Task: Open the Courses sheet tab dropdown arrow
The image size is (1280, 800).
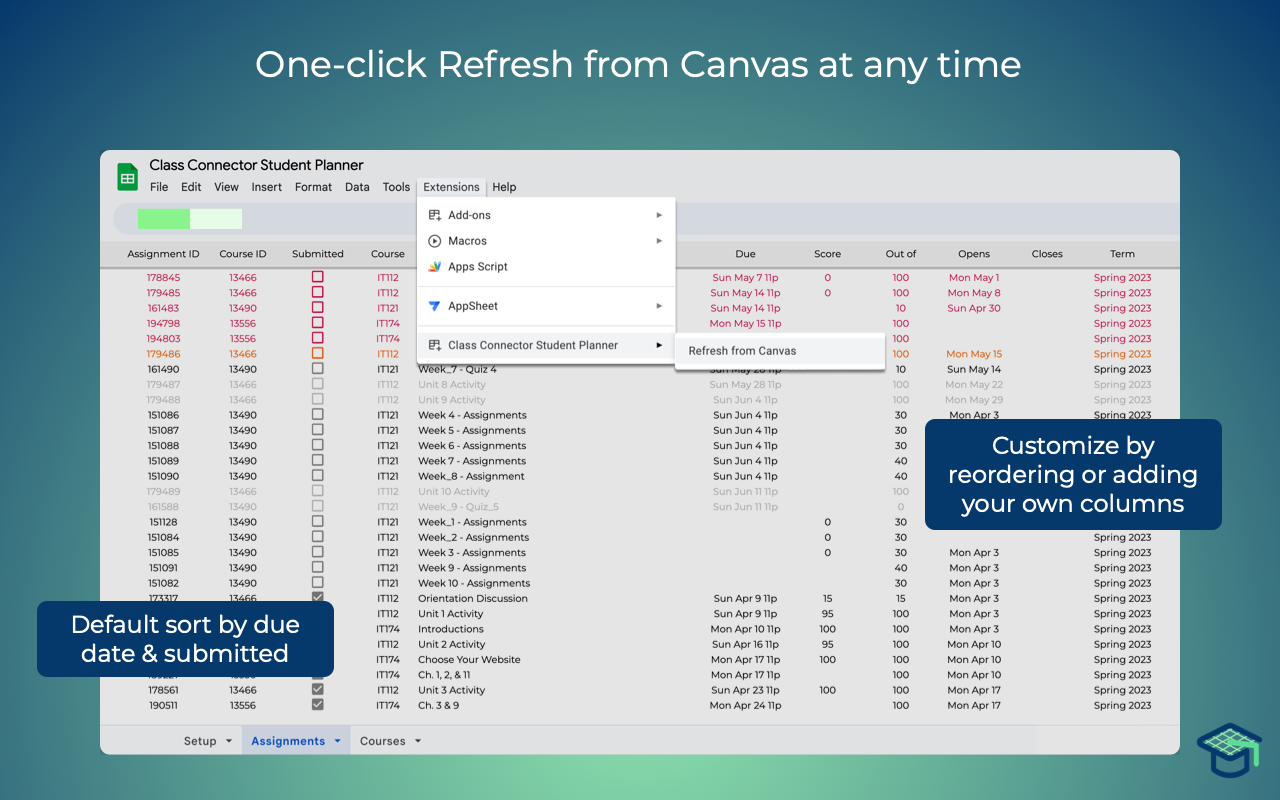Action: coord(418,741)
